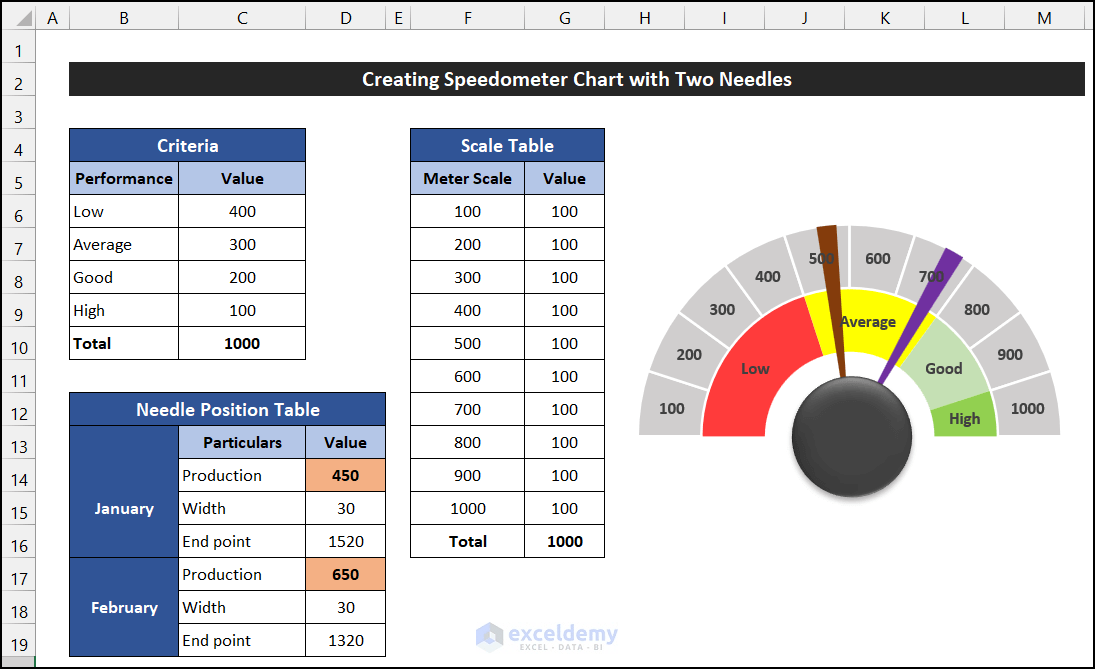
Task: Click the Needle Position Table header cell
Action: 226,409
